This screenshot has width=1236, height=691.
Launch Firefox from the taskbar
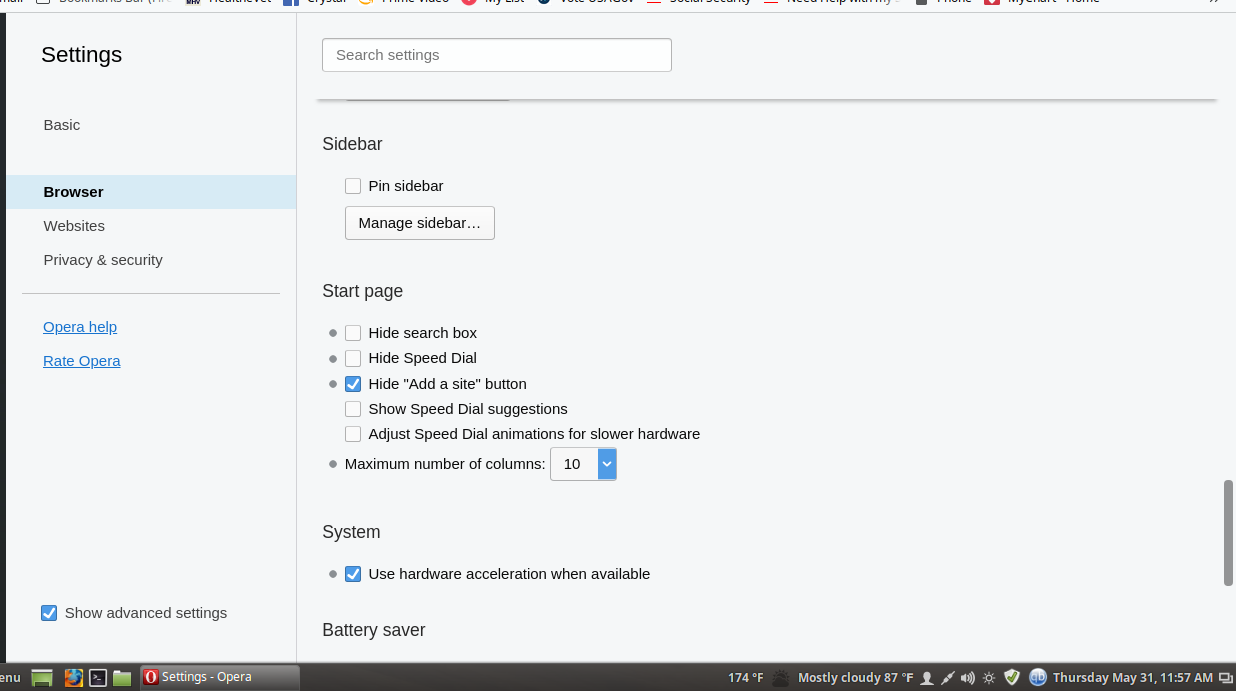pyautogui.click(x=73, y=678)
